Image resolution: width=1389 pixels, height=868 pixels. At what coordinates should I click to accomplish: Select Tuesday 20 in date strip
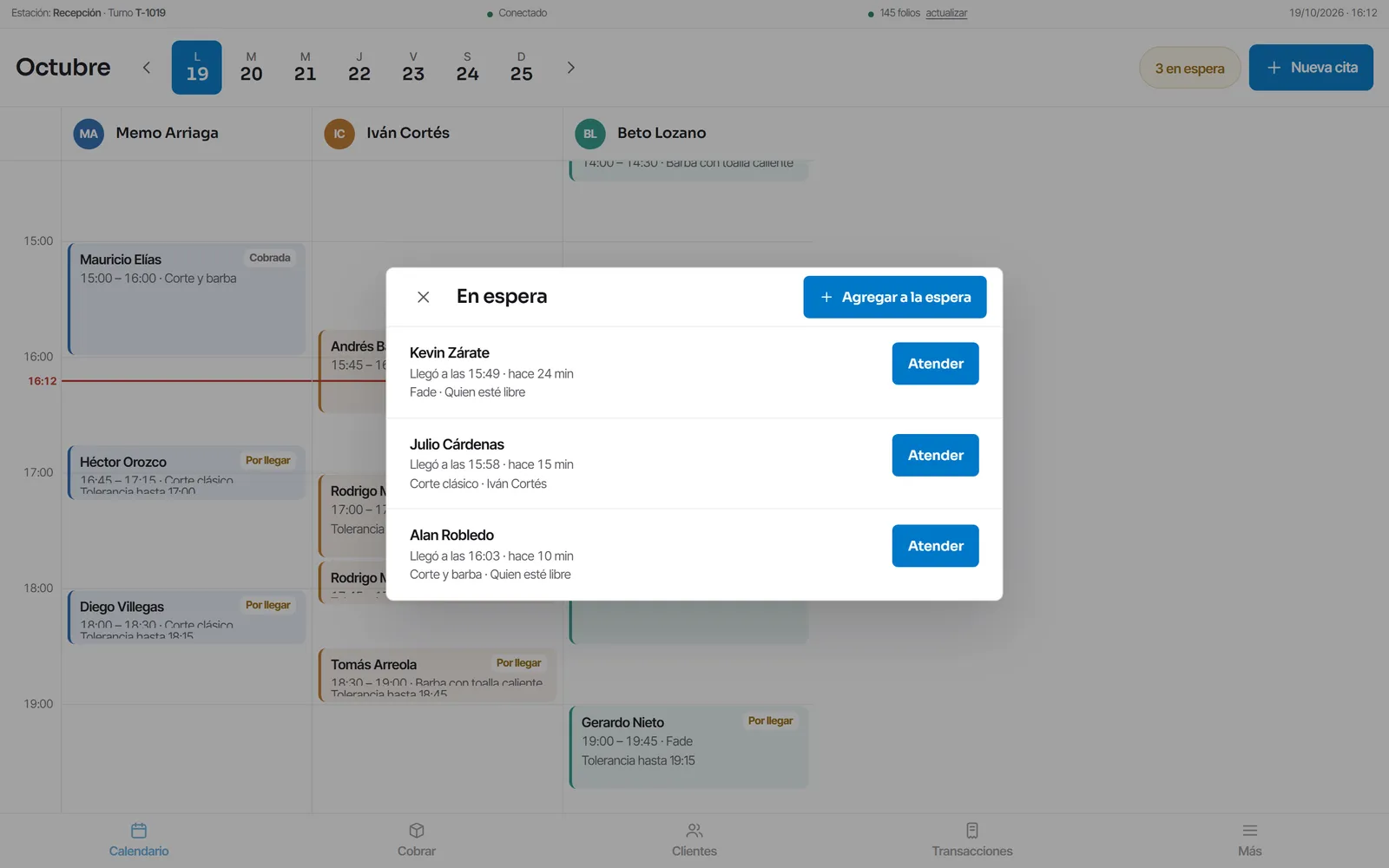(x=251, y=68)
